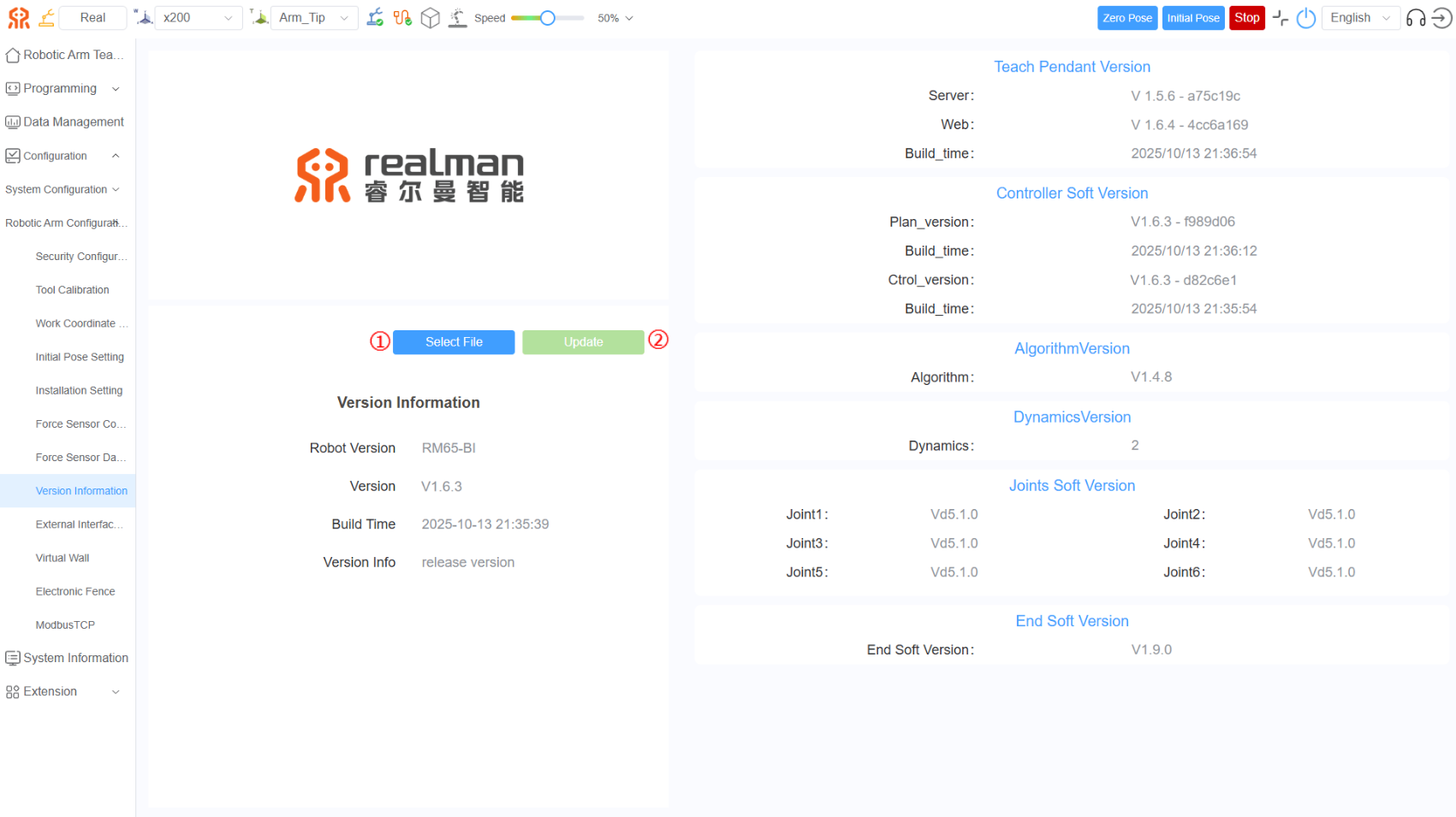1456x817 pixels.
Task: Open the 3D cube model view icon
Action: click(431, 17)
